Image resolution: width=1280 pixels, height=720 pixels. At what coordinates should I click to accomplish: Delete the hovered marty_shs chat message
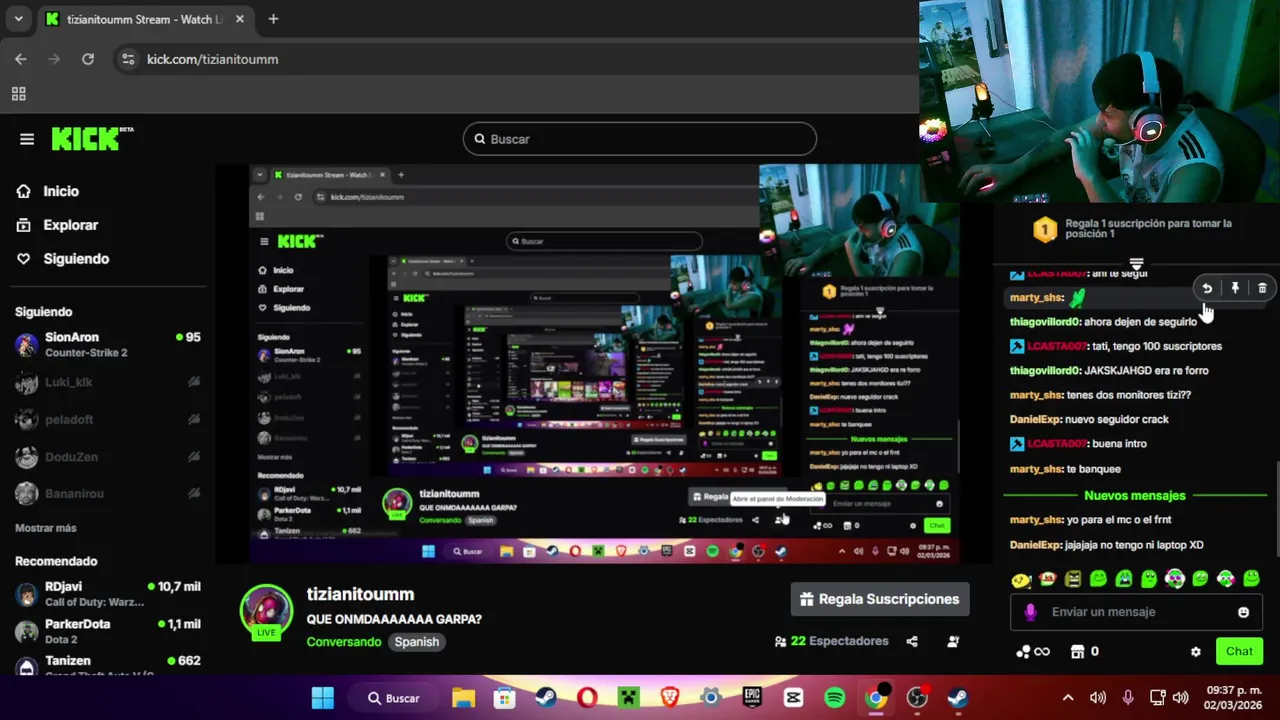click(1262, 288)
